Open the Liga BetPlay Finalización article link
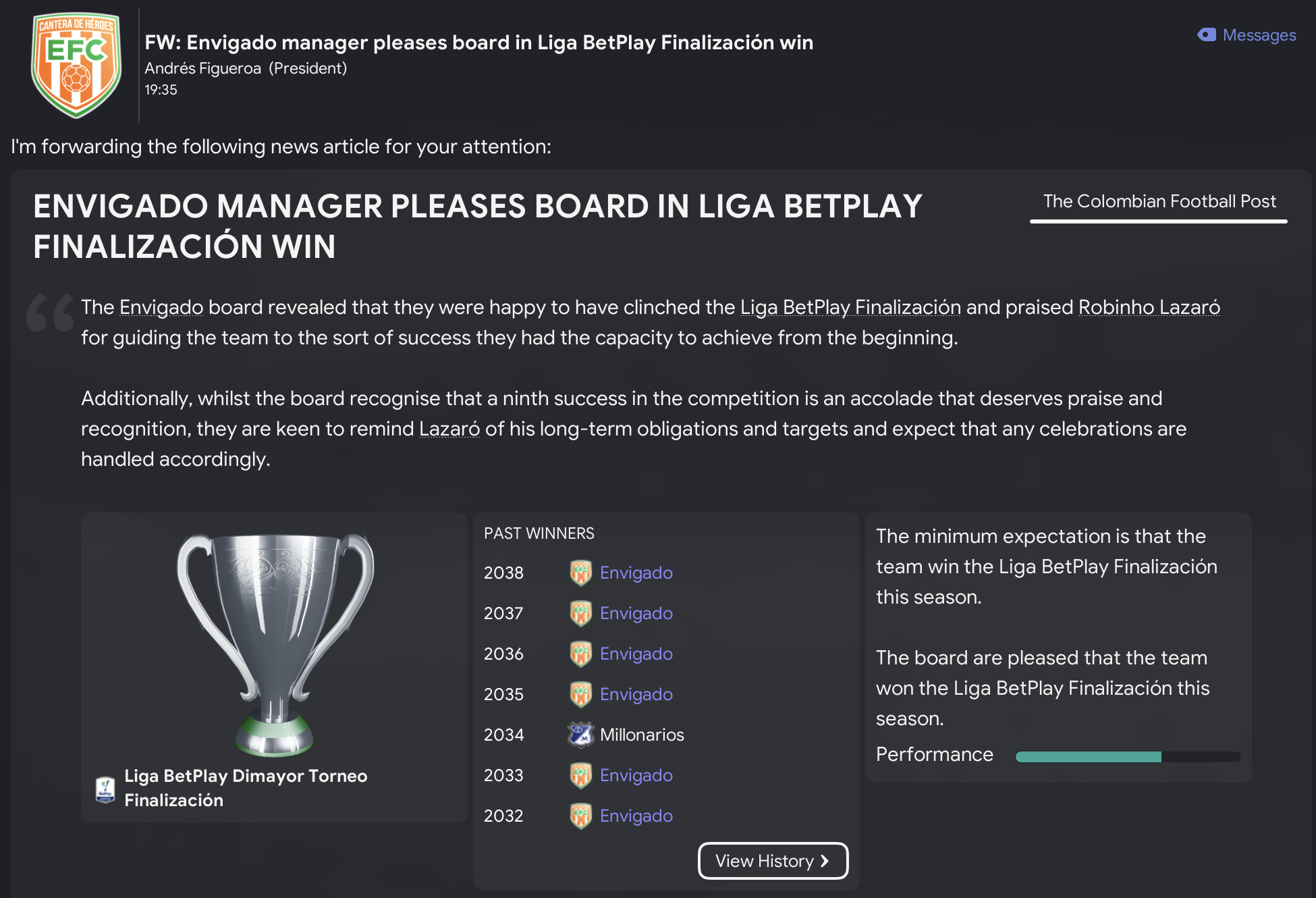 pyautogui.click(x=850, y=307)
